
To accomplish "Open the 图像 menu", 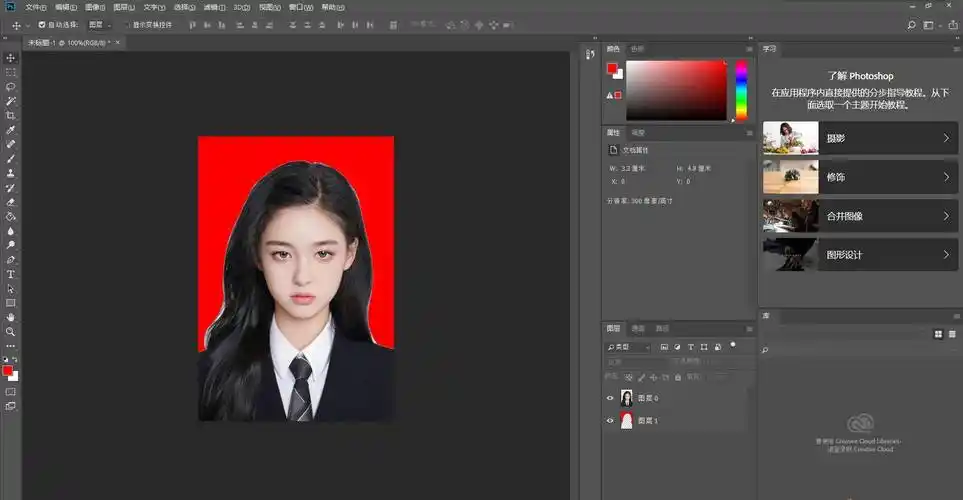I will (x=95, y=7).
